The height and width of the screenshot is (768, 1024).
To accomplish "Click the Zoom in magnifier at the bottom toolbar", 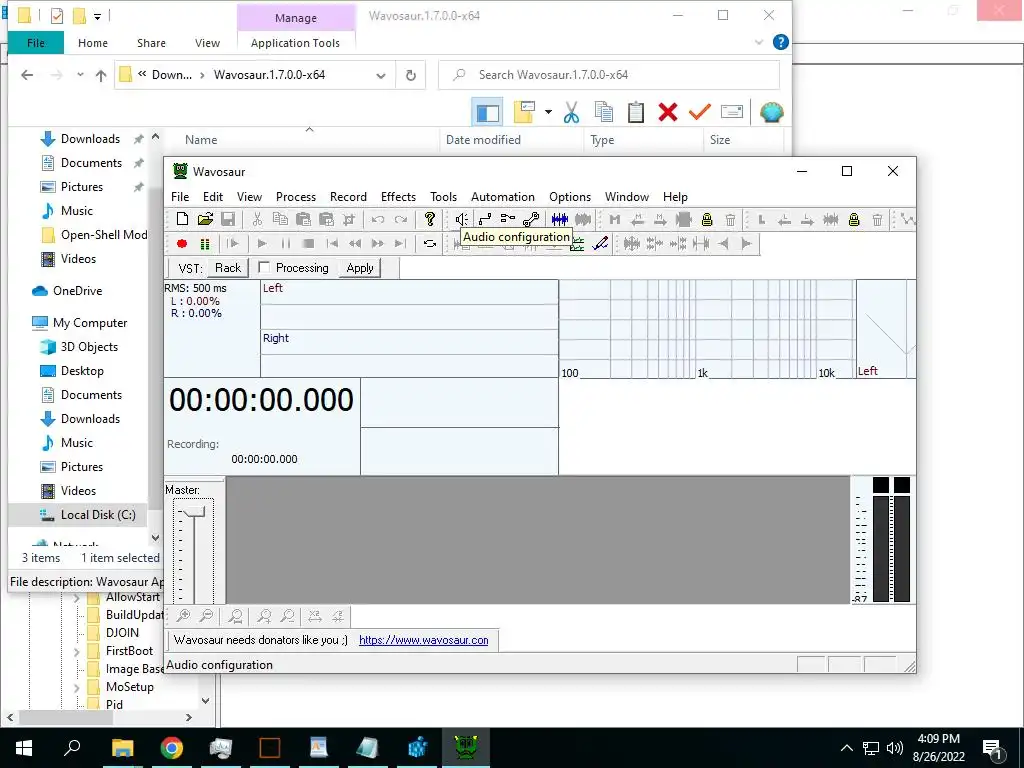I will (x=184, y=616).
